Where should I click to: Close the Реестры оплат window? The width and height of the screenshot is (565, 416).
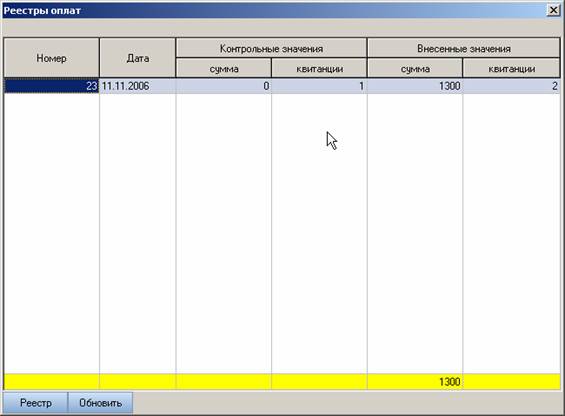point(553,10)
